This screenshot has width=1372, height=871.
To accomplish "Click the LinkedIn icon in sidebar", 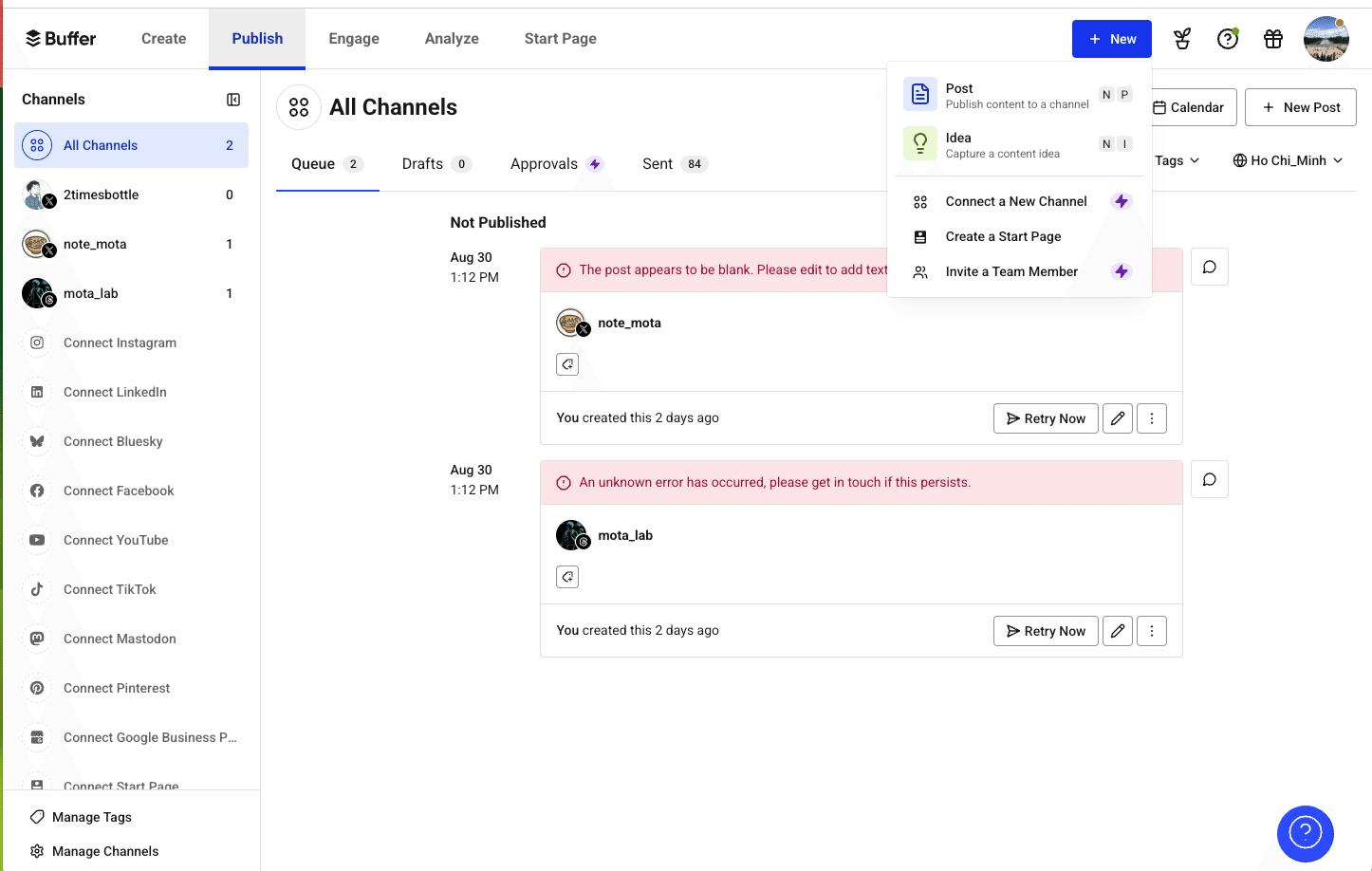I will coord(37,392).
